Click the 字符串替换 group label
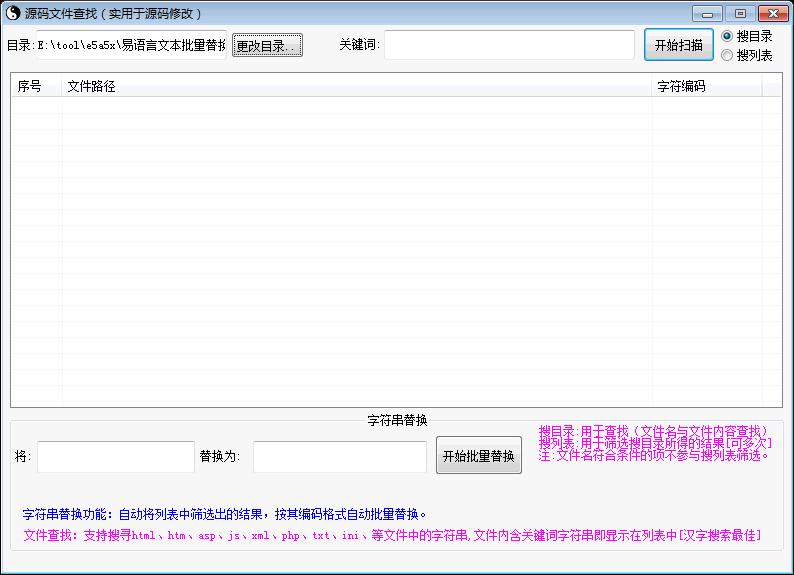 tap(397, 420)
